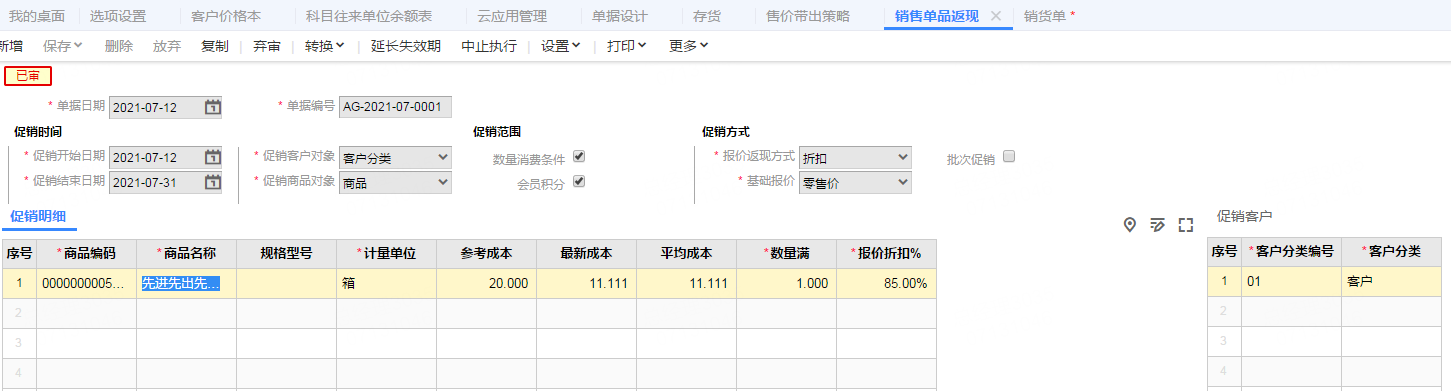Expand the 打印 toolbar menu

click(x=627, y=46)
